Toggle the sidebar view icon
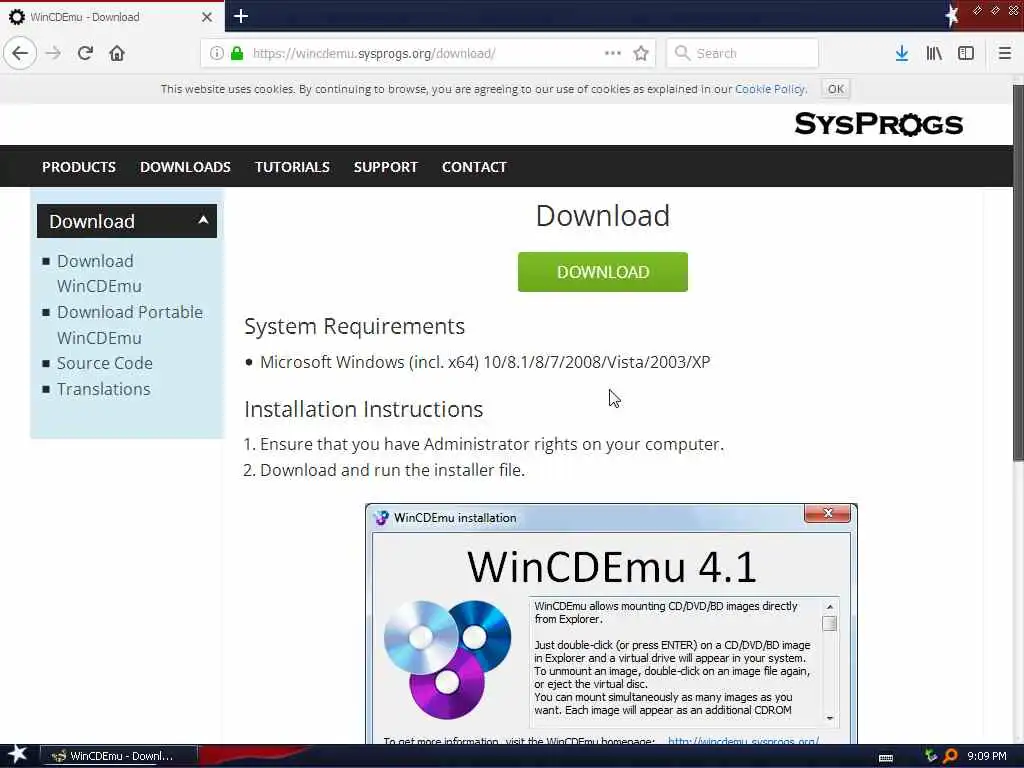 click(x=965, y=53)
